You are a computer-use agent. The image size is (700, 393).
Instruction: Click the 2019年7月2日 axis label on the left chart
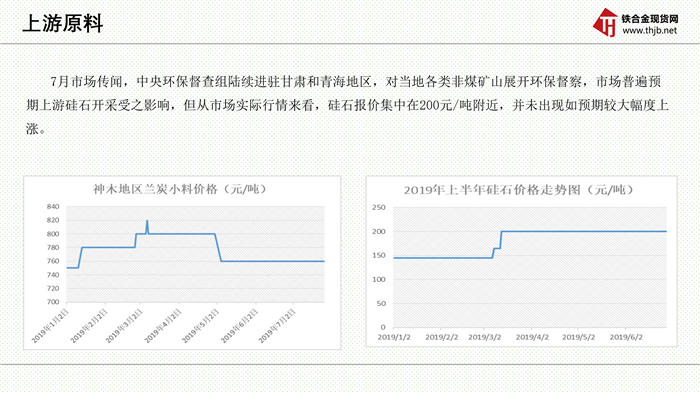tap(276, 326)
